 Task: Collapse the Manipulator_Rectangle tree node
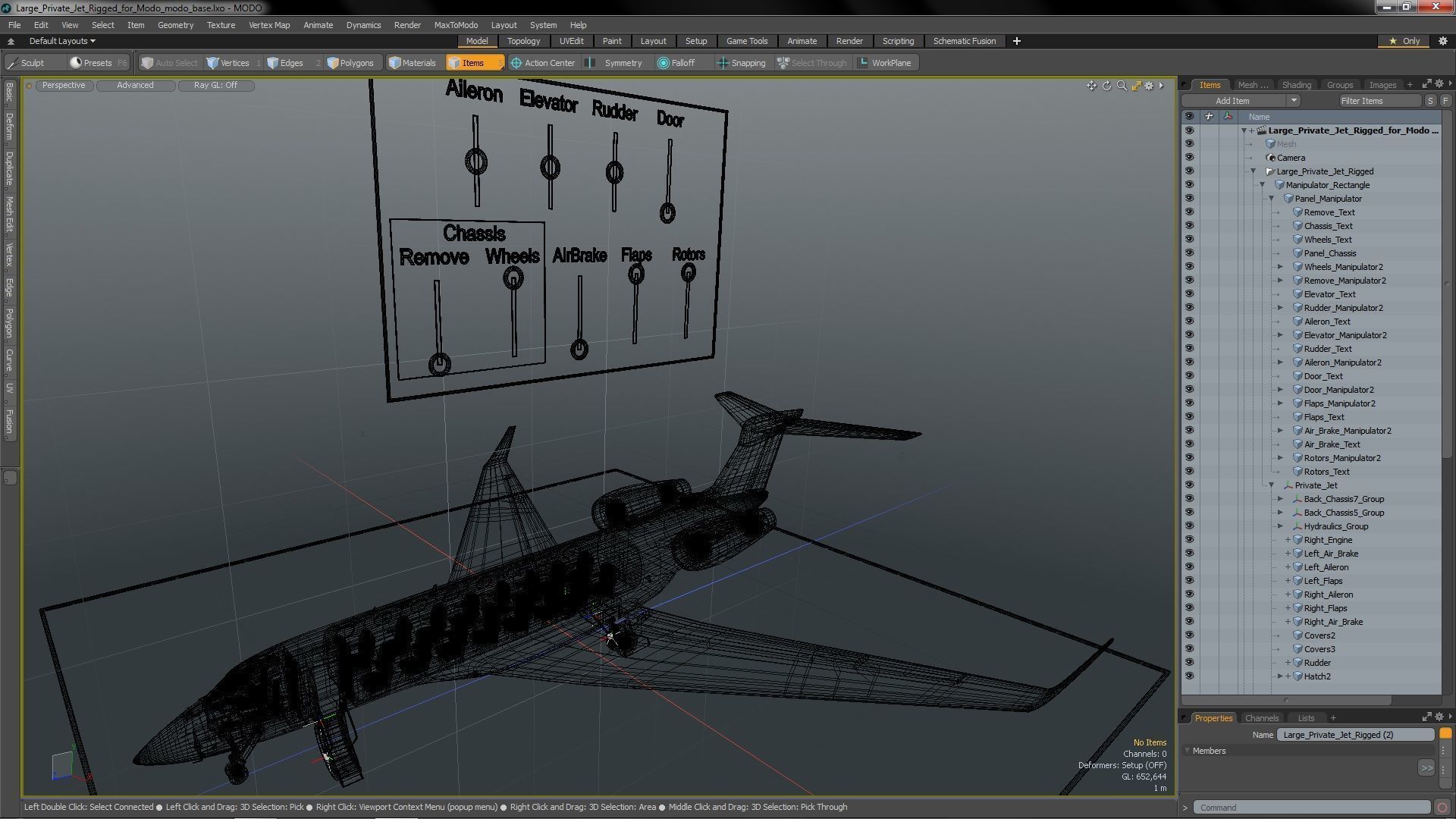(x=1263, y=185)
